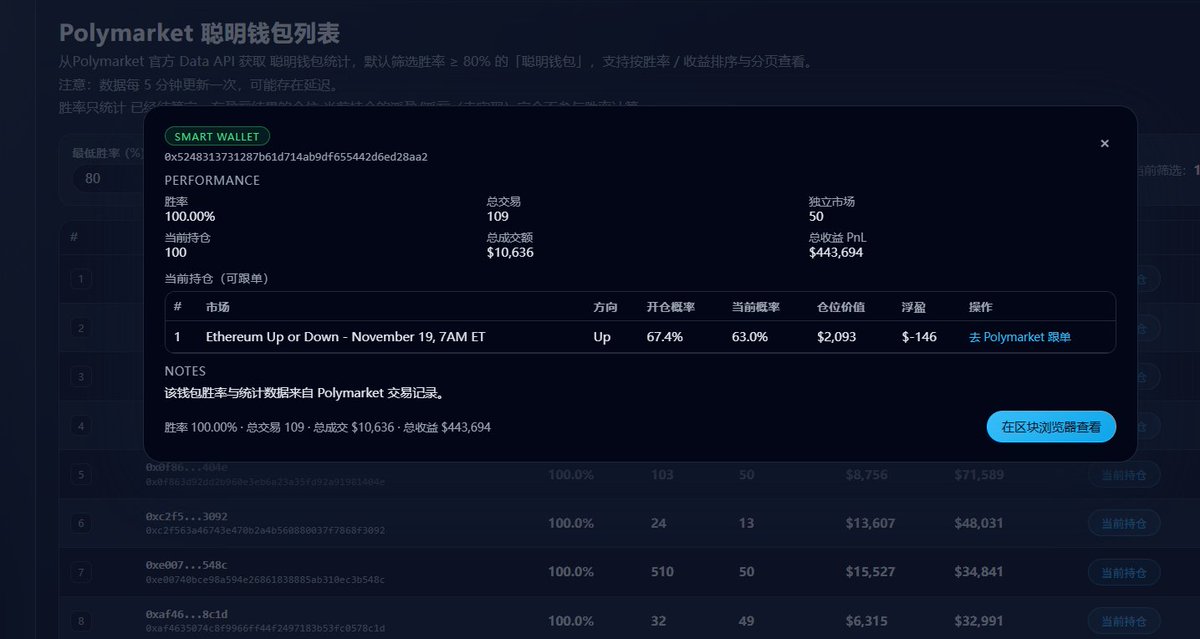Click the SMART WALLET badge
This screenshot has height=639, width=1200.
pos(217,137)
